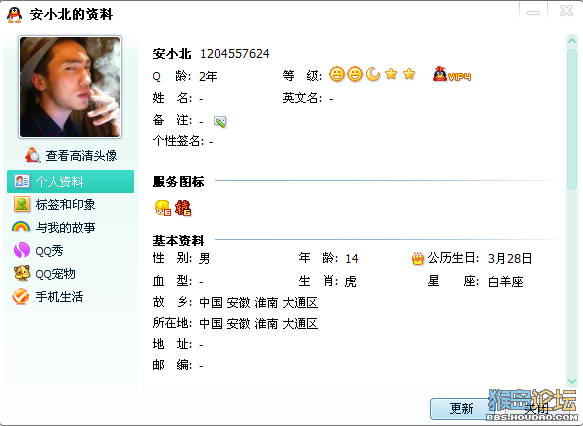Click the scrollbar up arrow
The width and height of the screenshot is (583, 426).
pyautogui.click(x=571, y=41)
